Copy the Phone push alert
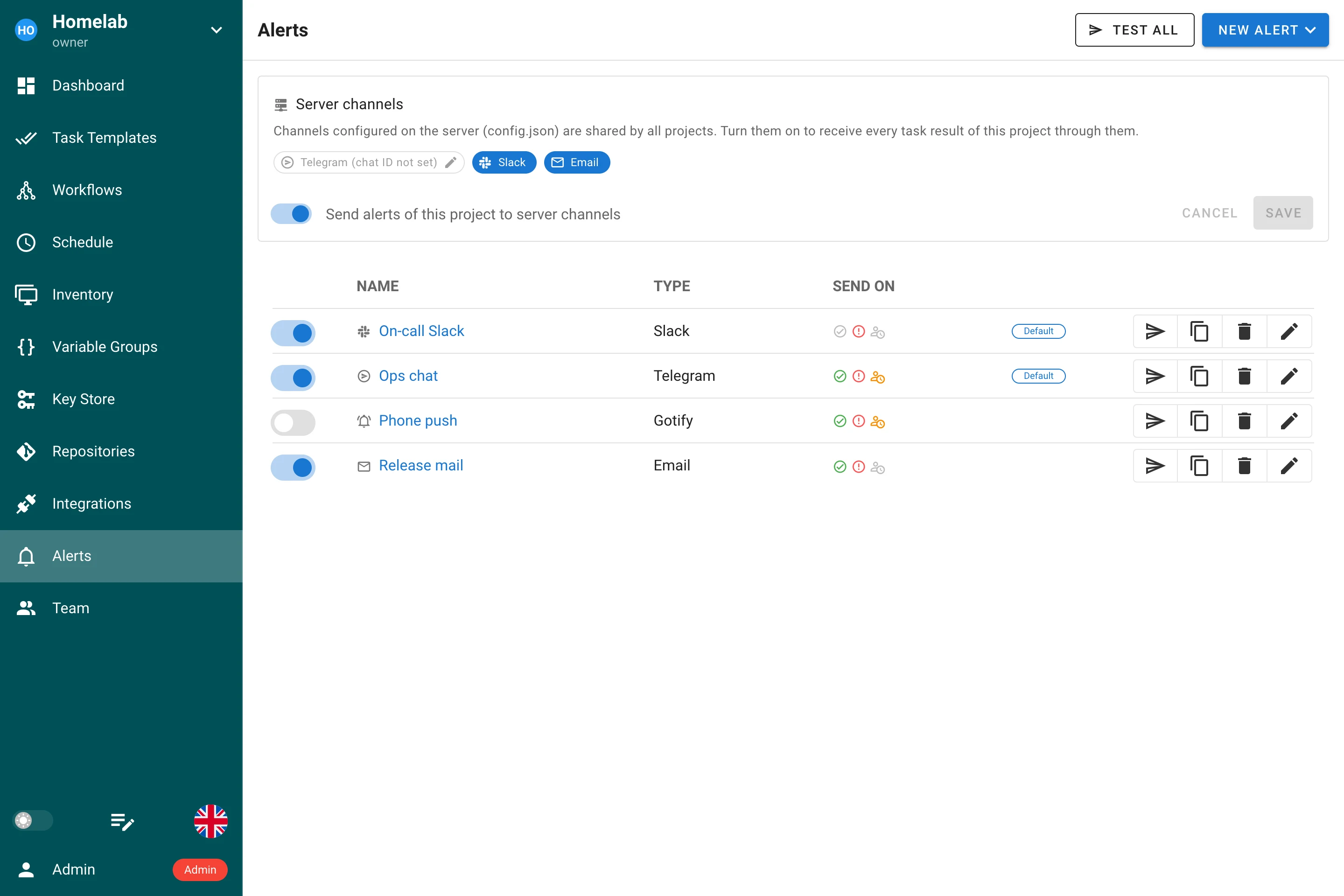This screenshot has width=1344, height=896. 1199,421
